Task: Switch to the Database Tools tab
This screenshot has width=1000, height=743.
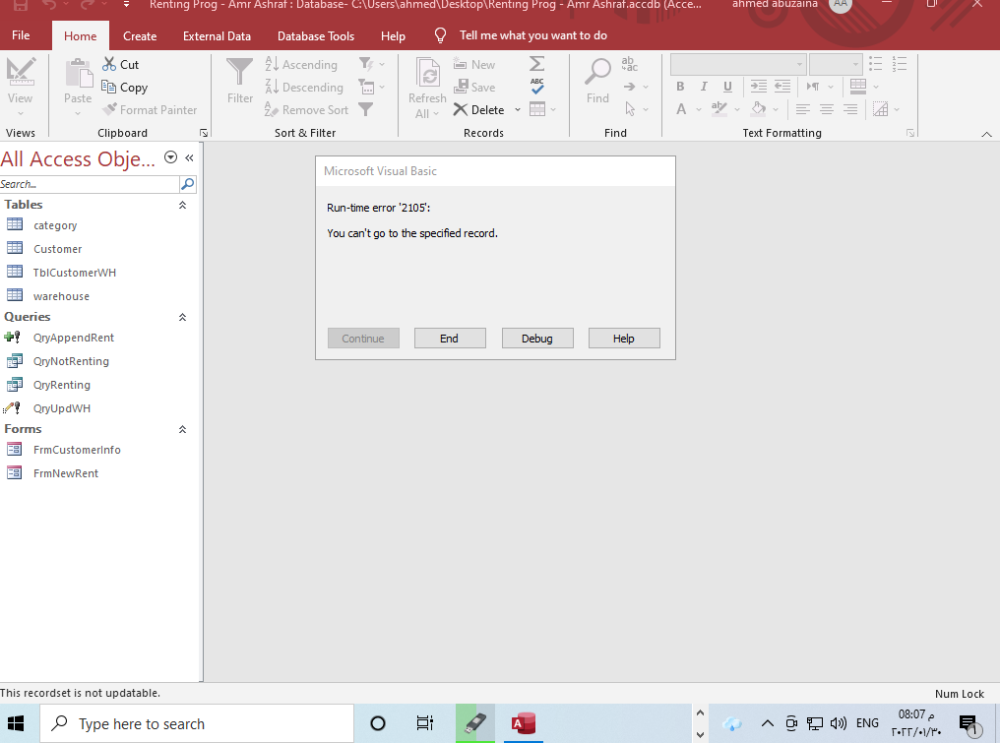Action: click(316, 36)
